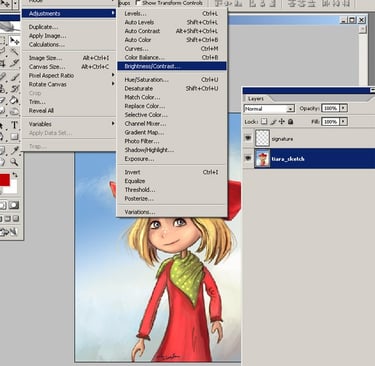Open the Fill slider arrow

(343, 122)
